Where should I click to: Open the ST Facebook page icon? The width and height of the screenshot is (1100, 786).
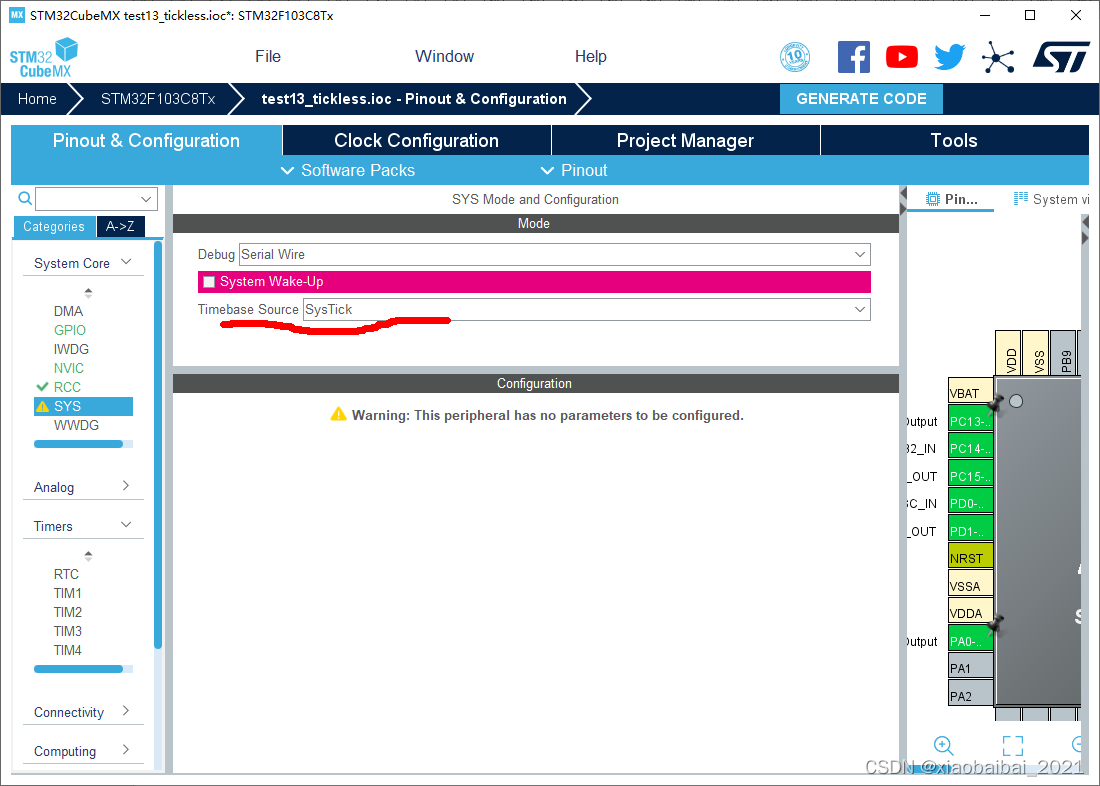pos(854,57)
